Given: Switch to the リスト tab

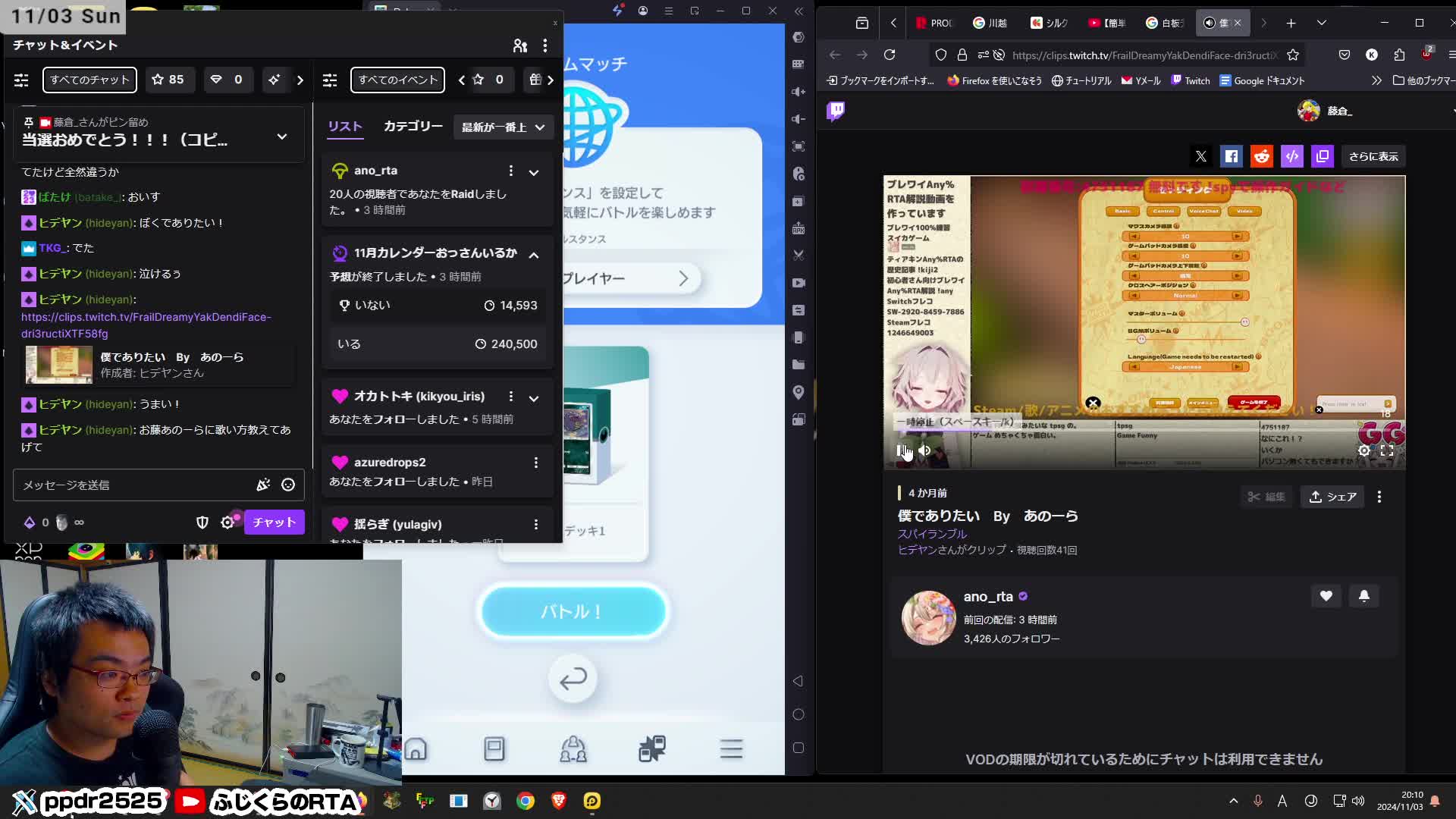Looking at the screenshot, I should (x=345, y=127).
